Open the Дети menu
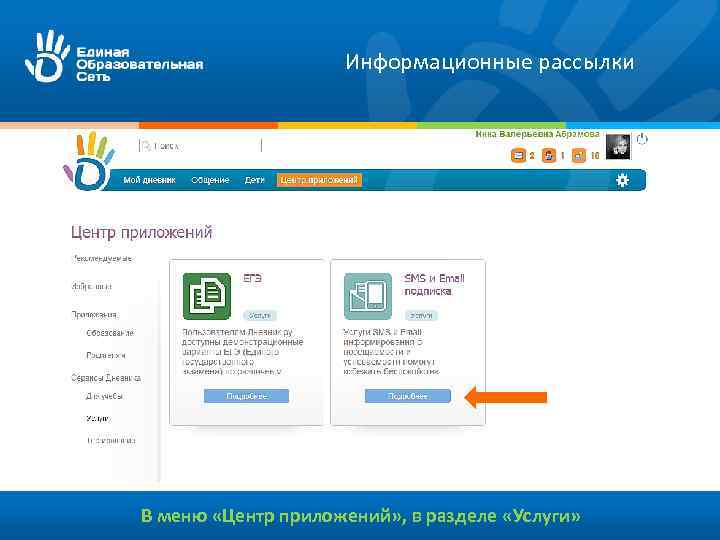Image resolution: width=720 pixels, height=540 pixels. click(254, 180)
